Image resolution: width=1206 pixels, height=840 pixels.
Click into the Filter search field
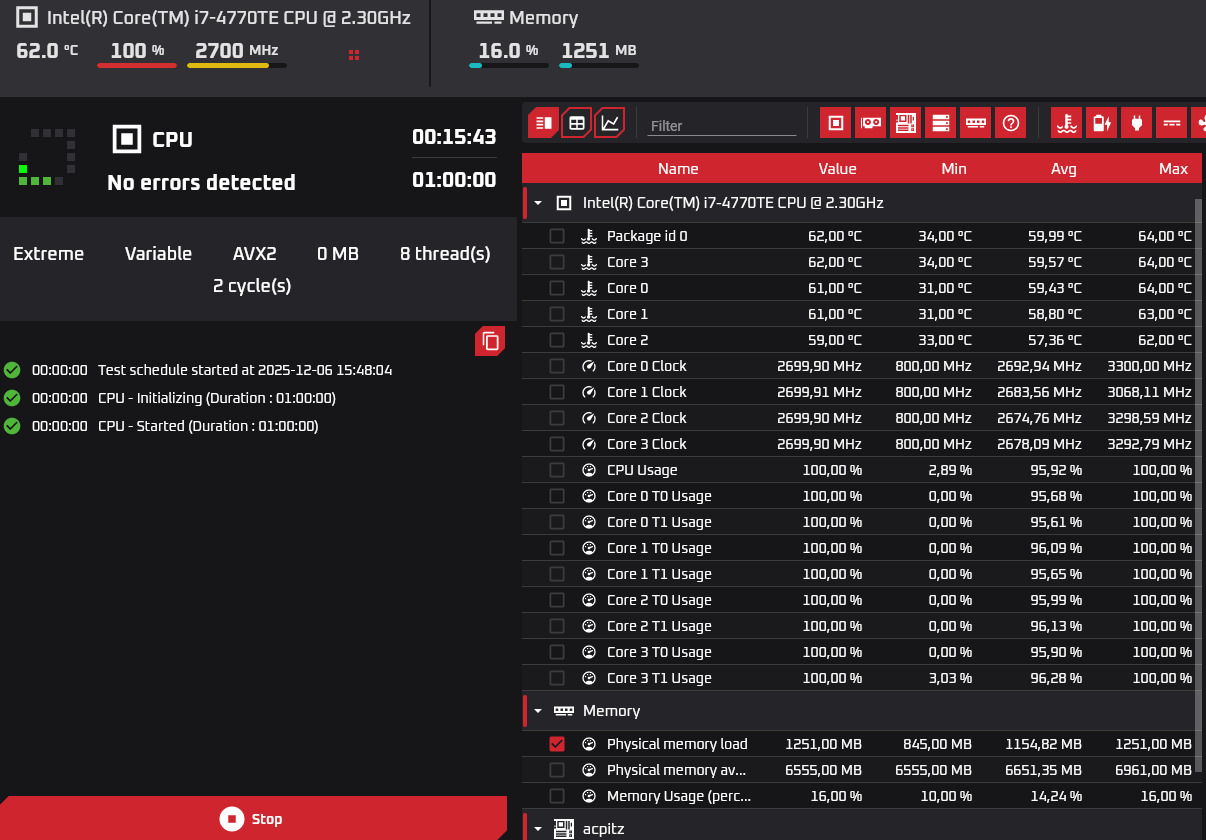(x=722, y=126)
